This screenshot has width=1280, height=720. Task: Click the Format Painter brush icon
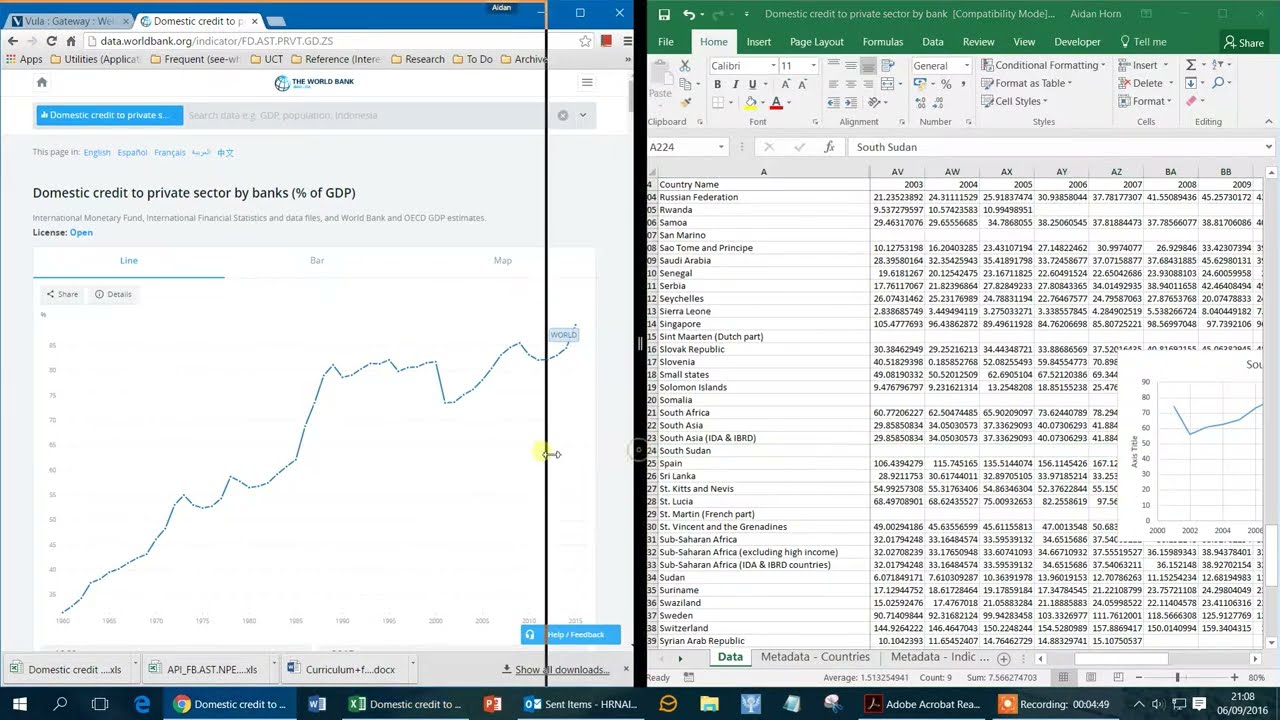pos(685,102)
